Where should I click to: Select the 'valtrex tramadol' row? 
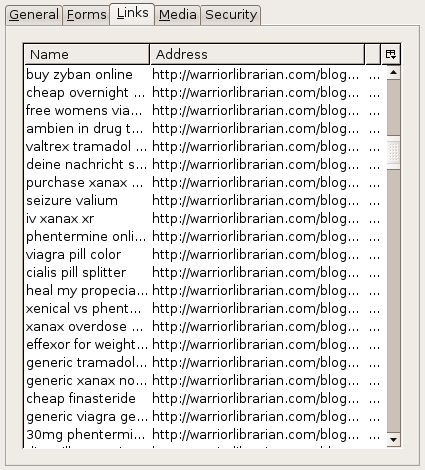point(206,146)
